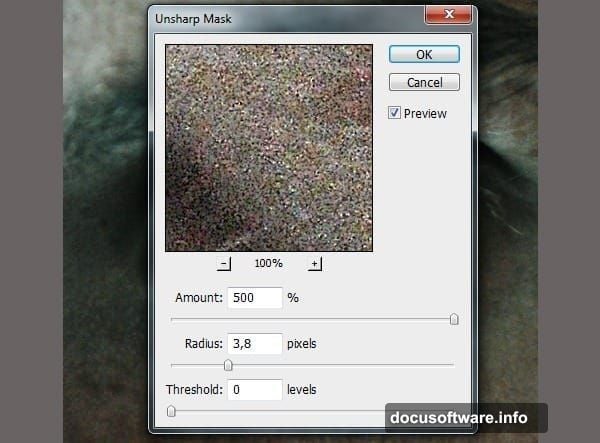The width and height of the screenshot is (600, 443).
Task: Click the Amount slider handle
Action: (x=454, y=319)
